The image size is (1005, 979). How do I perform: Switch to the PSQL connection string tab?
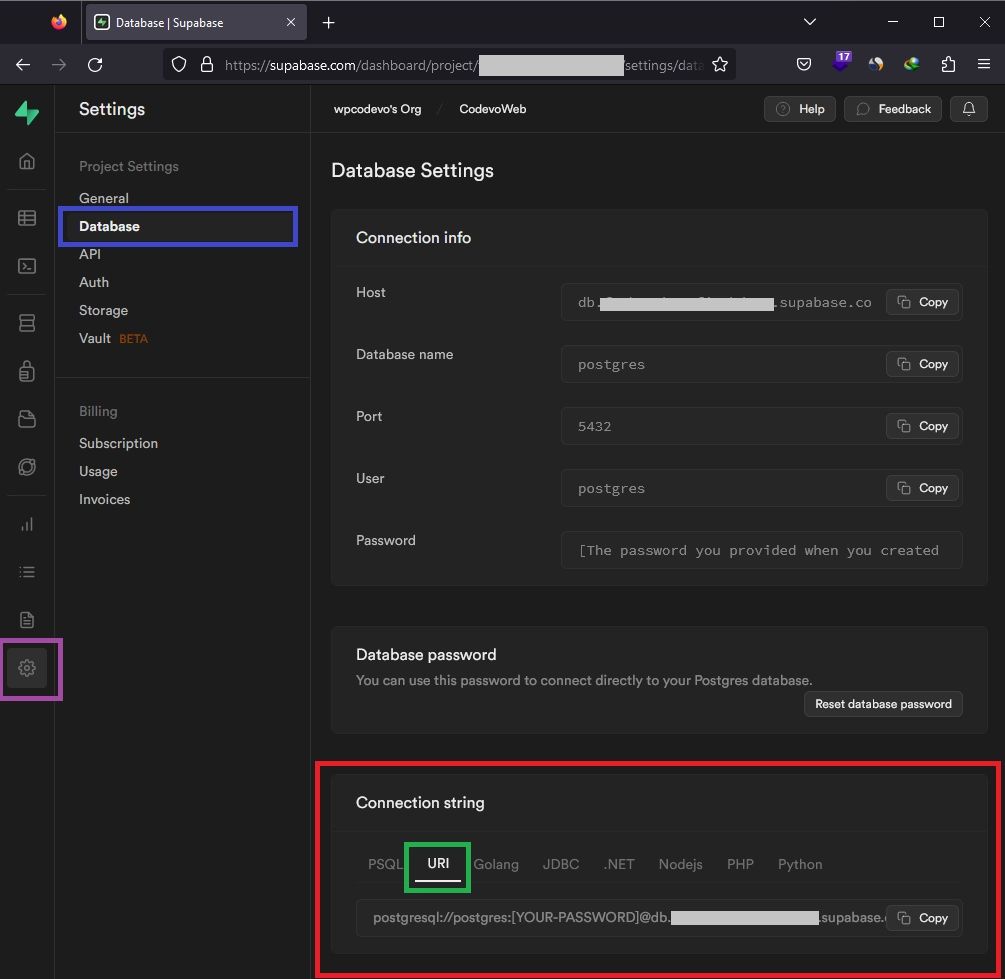(x=385, y=864)
